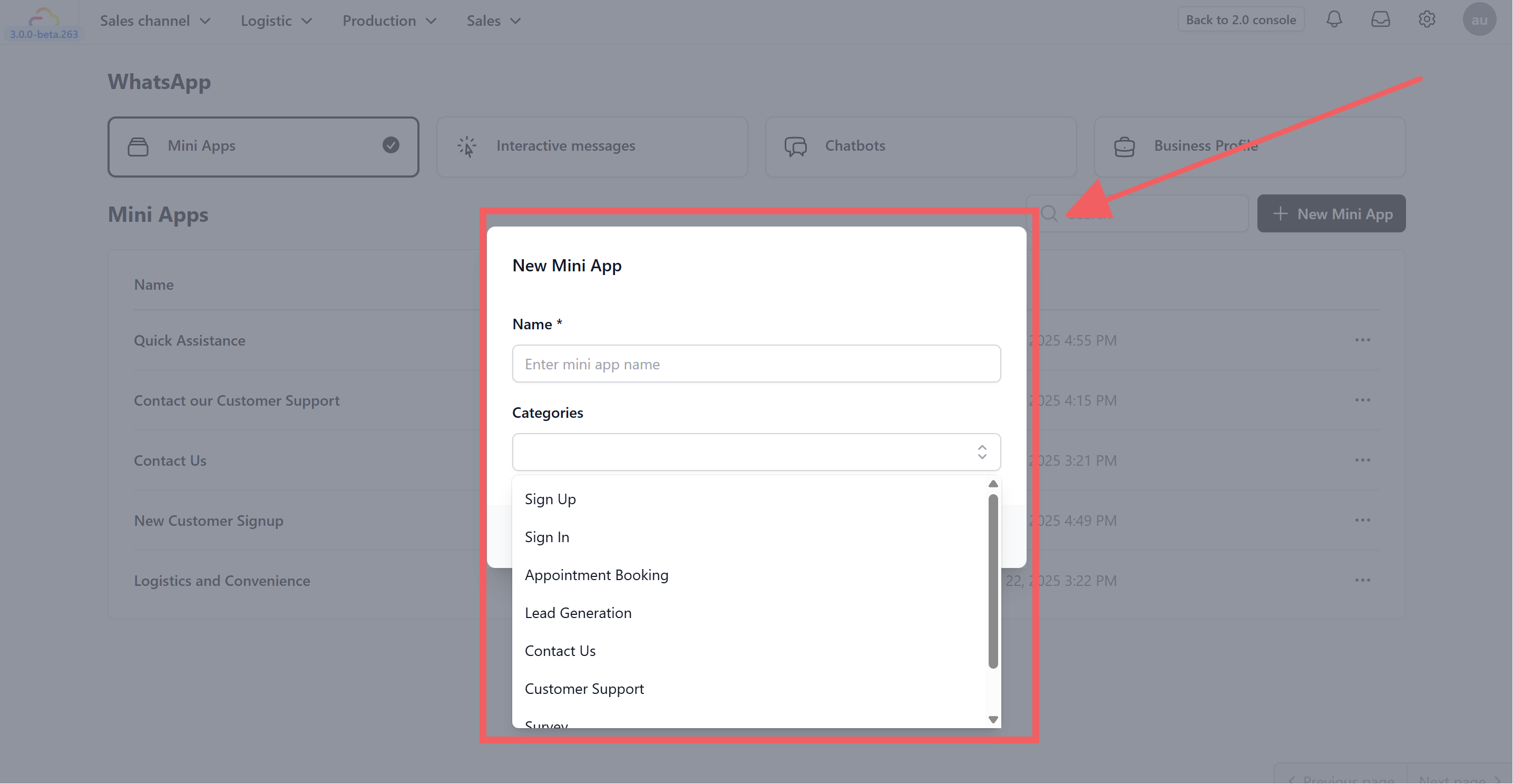The image size is (1513, 784).
Task: Toggle the Categories combo box
Action: pos(757,452)
